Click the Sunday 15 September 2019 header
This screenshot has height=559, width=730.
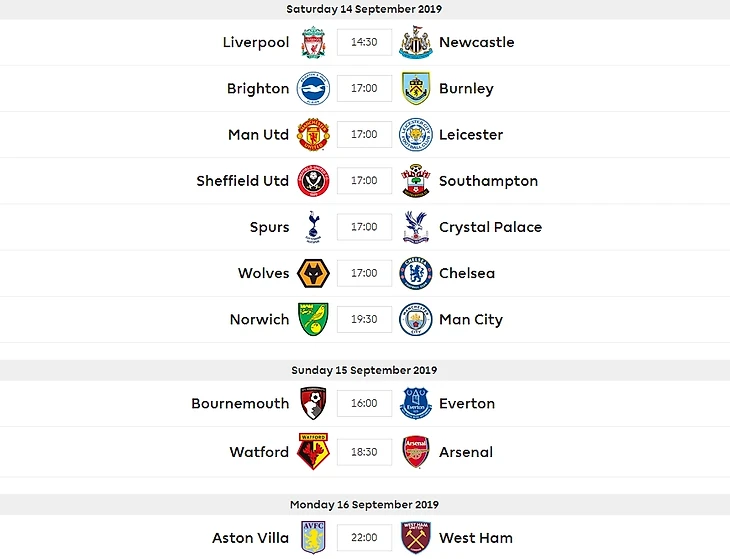coord(364,370)
